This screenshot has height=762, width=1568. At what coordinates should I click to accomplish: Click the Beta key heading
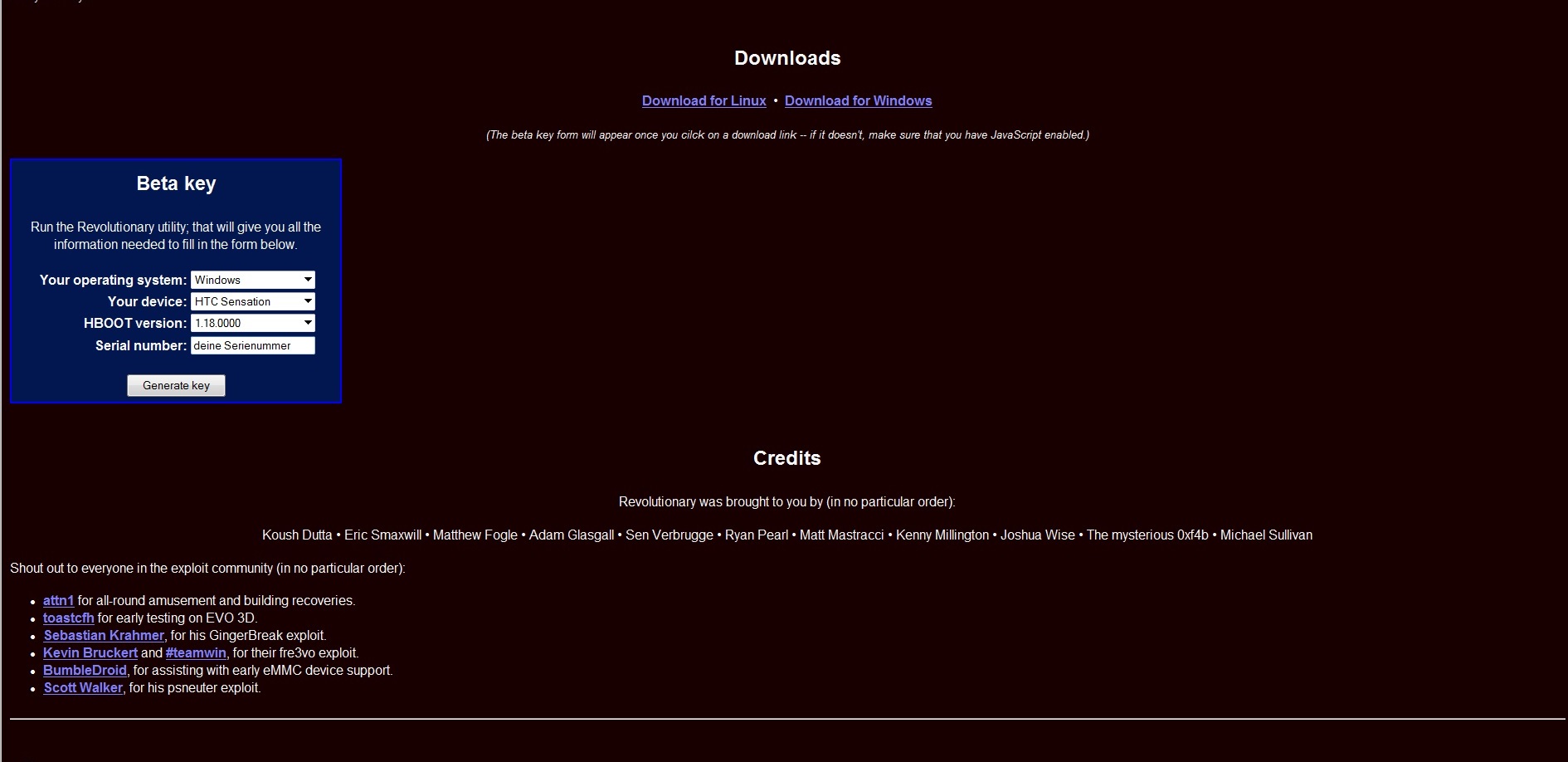point(176,183)
